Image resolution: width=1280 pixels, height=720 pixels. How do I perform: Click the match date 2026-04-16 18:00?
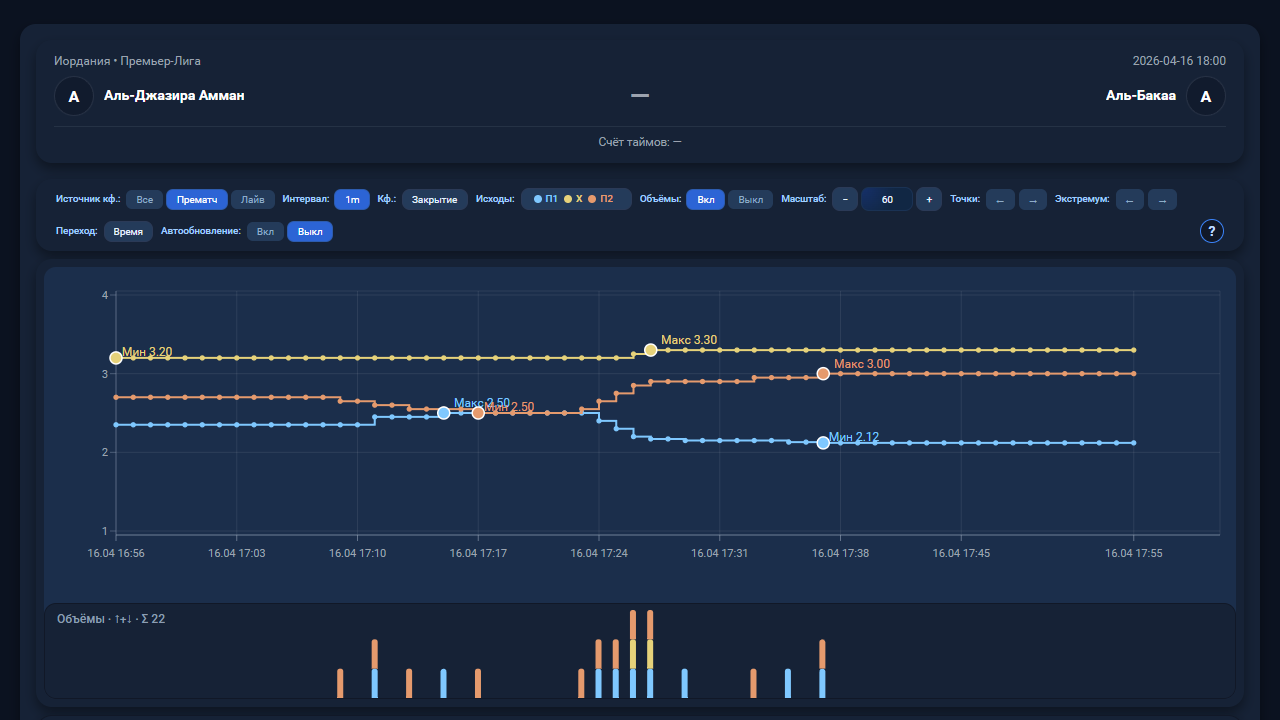coord(1179,61)
